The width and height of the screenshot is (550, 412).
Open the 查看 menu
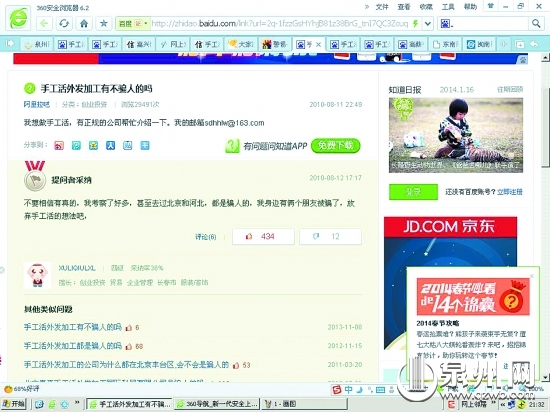[404, 7]
